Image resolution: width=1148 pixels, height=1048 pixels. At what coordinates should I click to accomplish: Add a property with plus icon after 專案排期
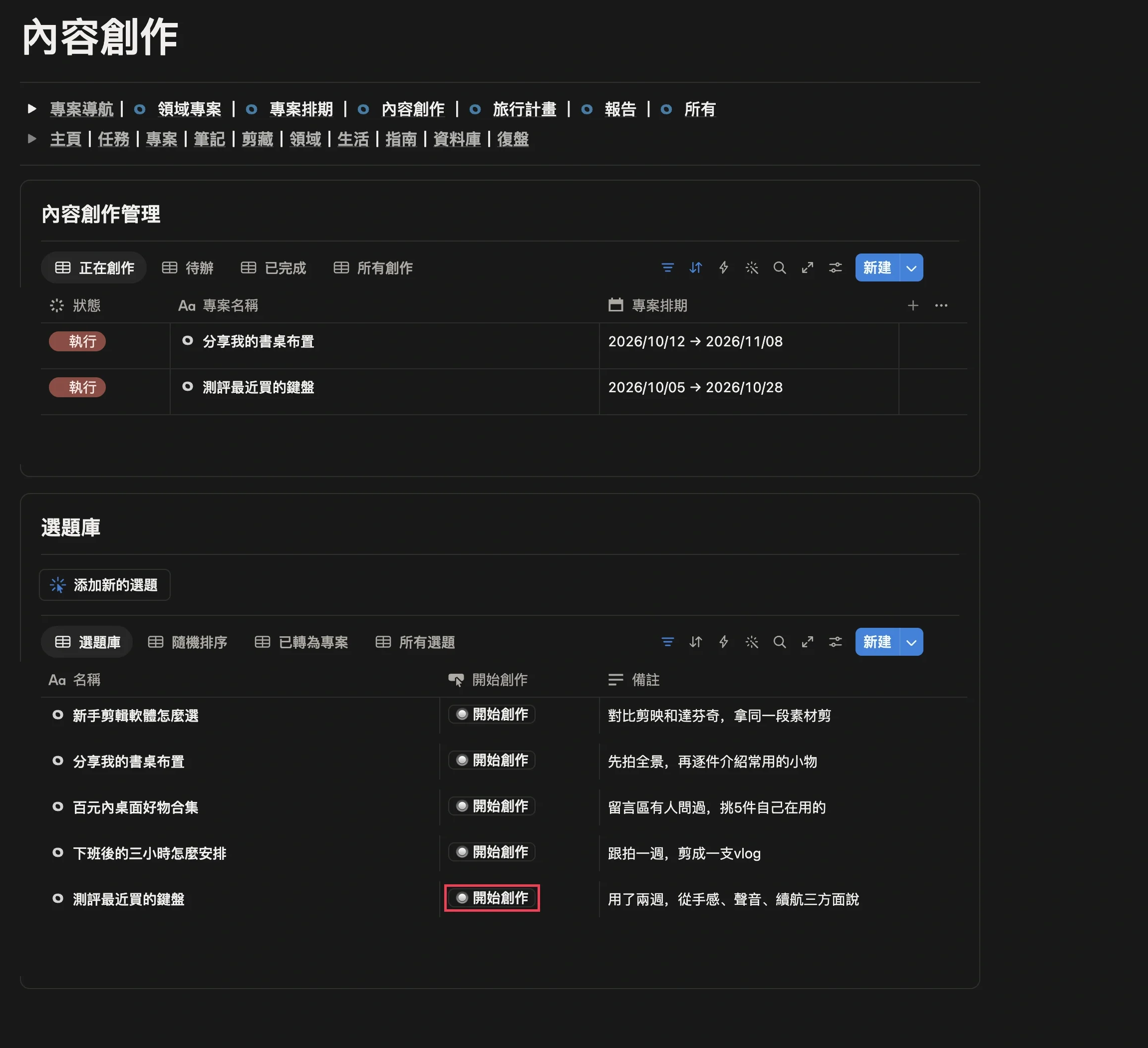(913, 306)
